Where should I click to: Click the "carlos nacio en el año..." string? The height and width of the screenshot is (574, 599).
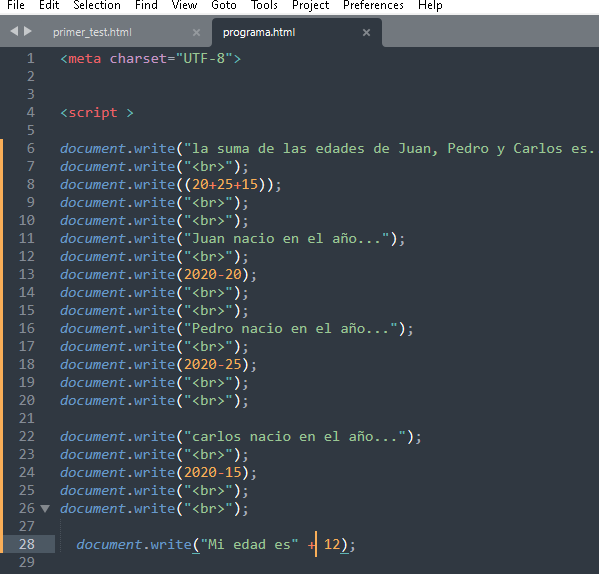tap(295, 437)
